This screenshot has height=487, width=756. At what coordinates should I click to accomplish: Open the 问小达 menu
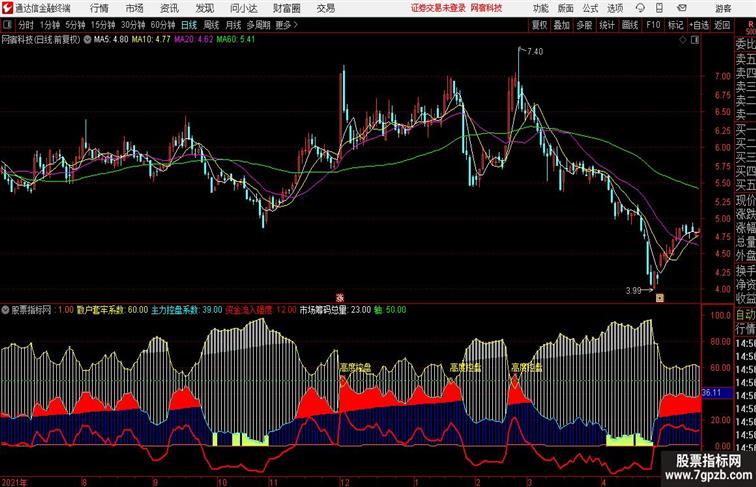pos(243,8)
